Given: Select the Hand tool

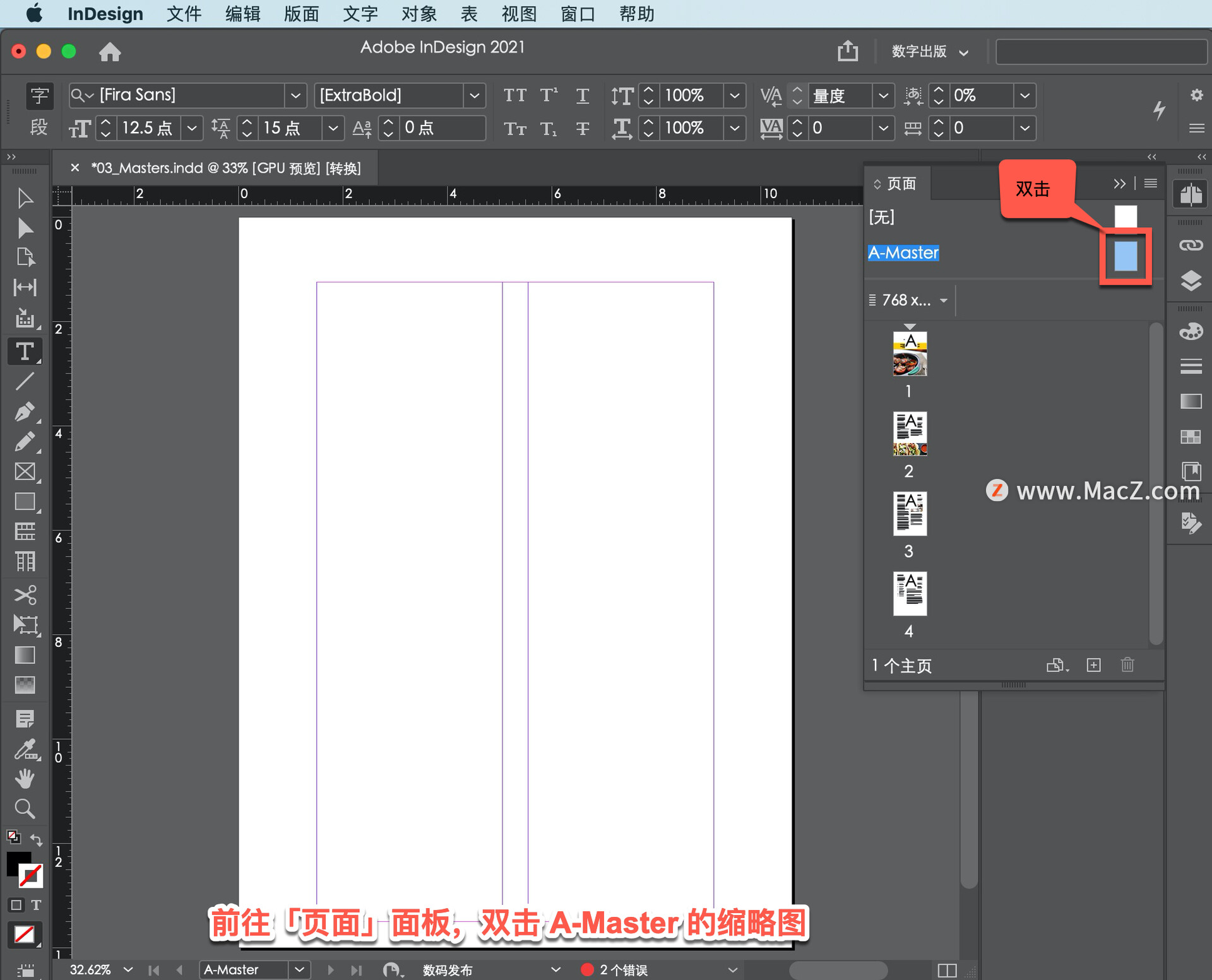Looking at the screenshot, I should coord(25,779).
